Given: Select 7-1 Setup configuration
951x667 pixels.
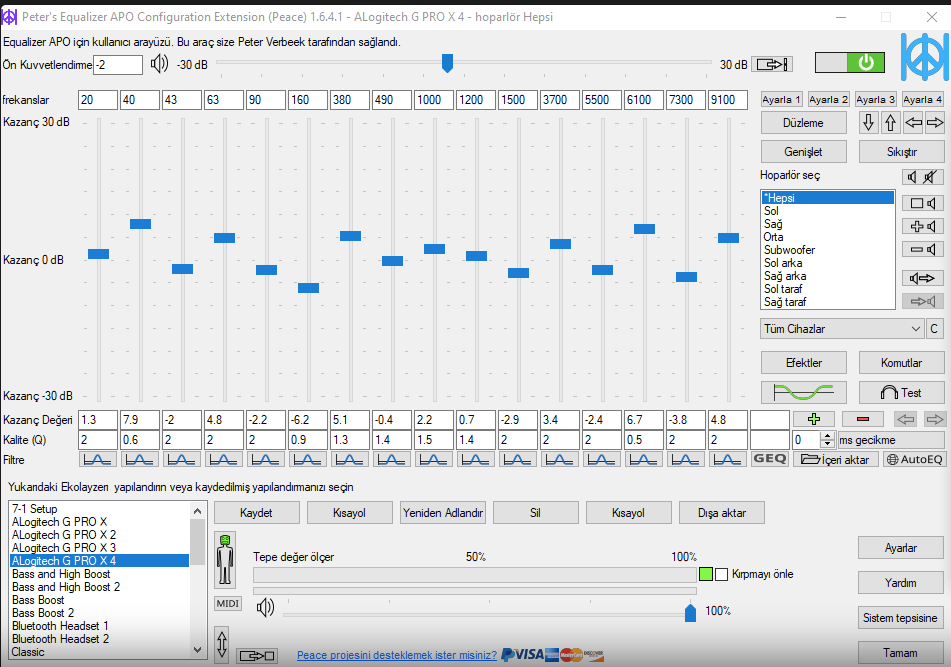Looking at the screenshot, I should (x=99, y=509).
